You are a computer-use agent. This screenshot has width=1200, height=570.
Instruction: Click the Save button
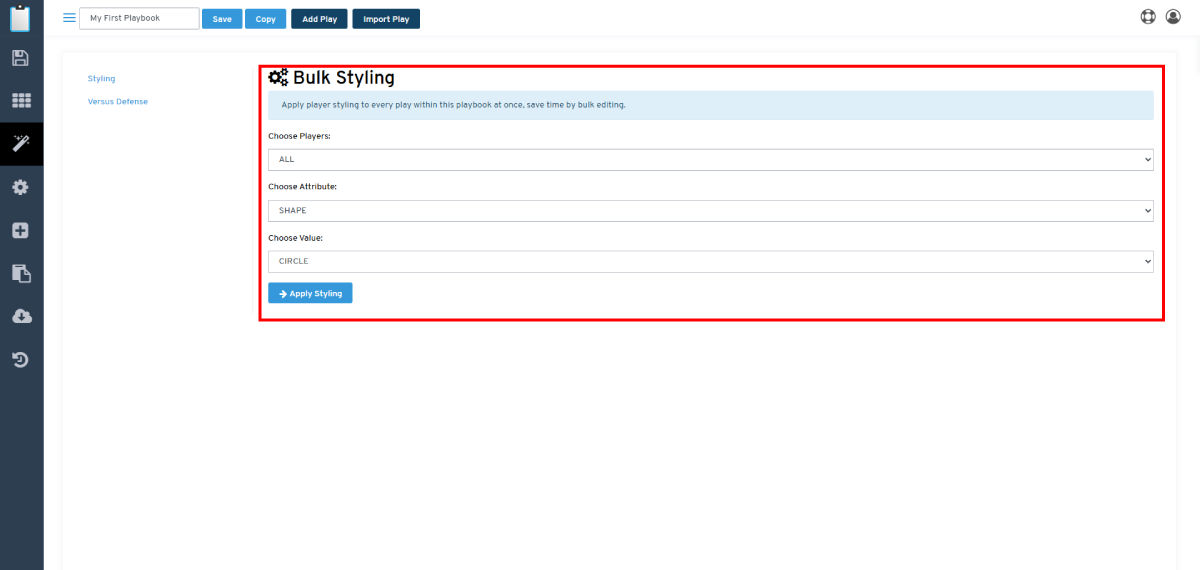point(222,19)
